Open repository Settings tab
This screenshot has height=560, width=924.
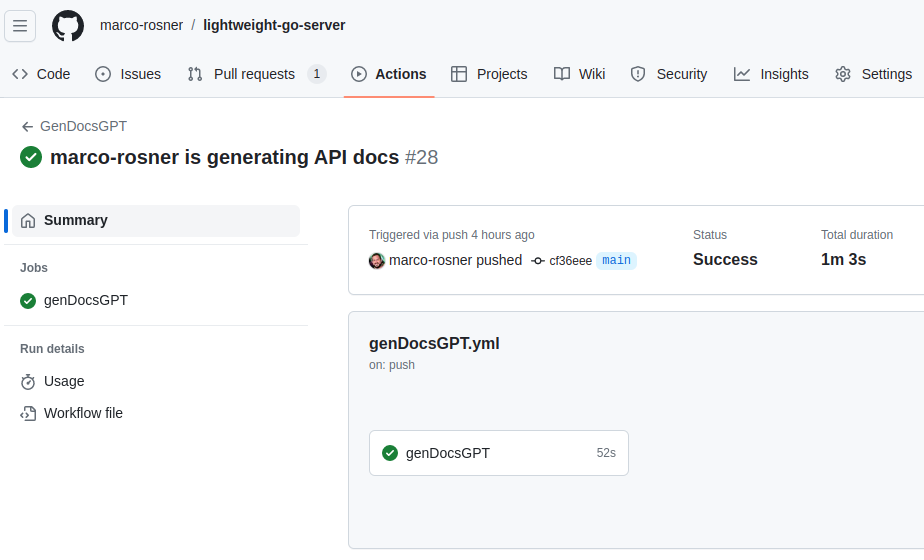(874, 74)
